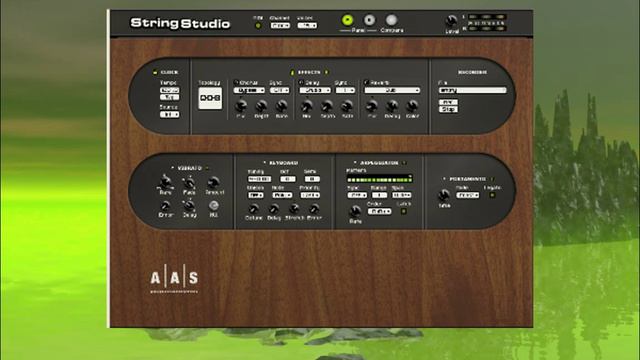
Task: Open the Clock Source dropdown
Action: point(169,115)
